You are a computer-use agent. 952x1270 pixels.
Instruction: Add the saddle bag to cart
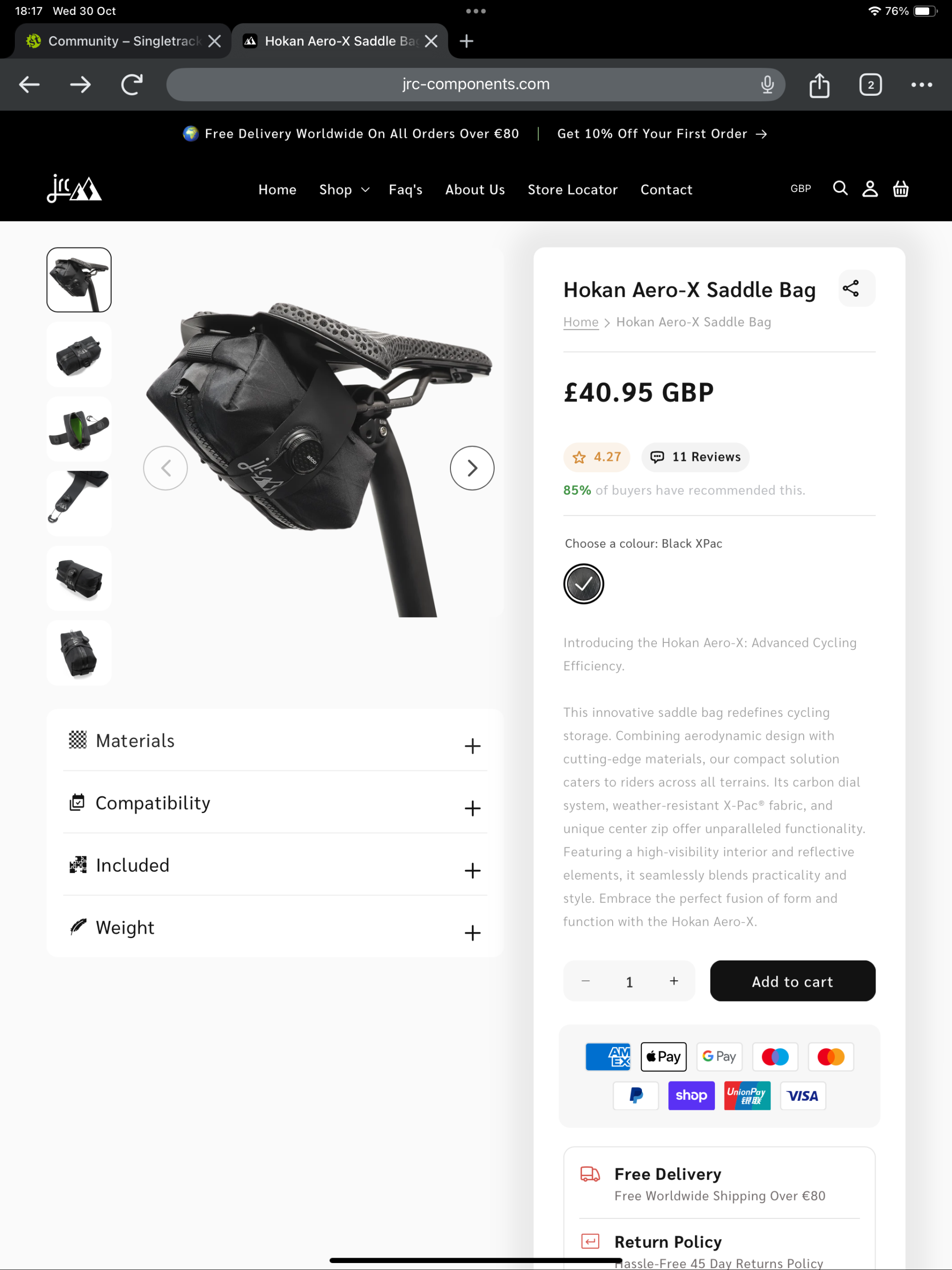[x=792, y=981]
